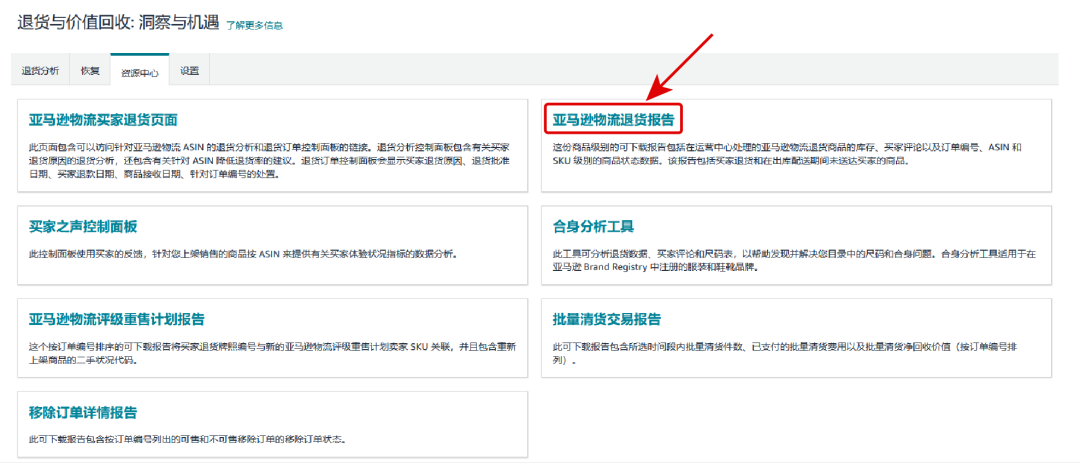Open the 合身分析工具 link
The width and height of the screenshot is (1080, 472).
pos(593,226)
